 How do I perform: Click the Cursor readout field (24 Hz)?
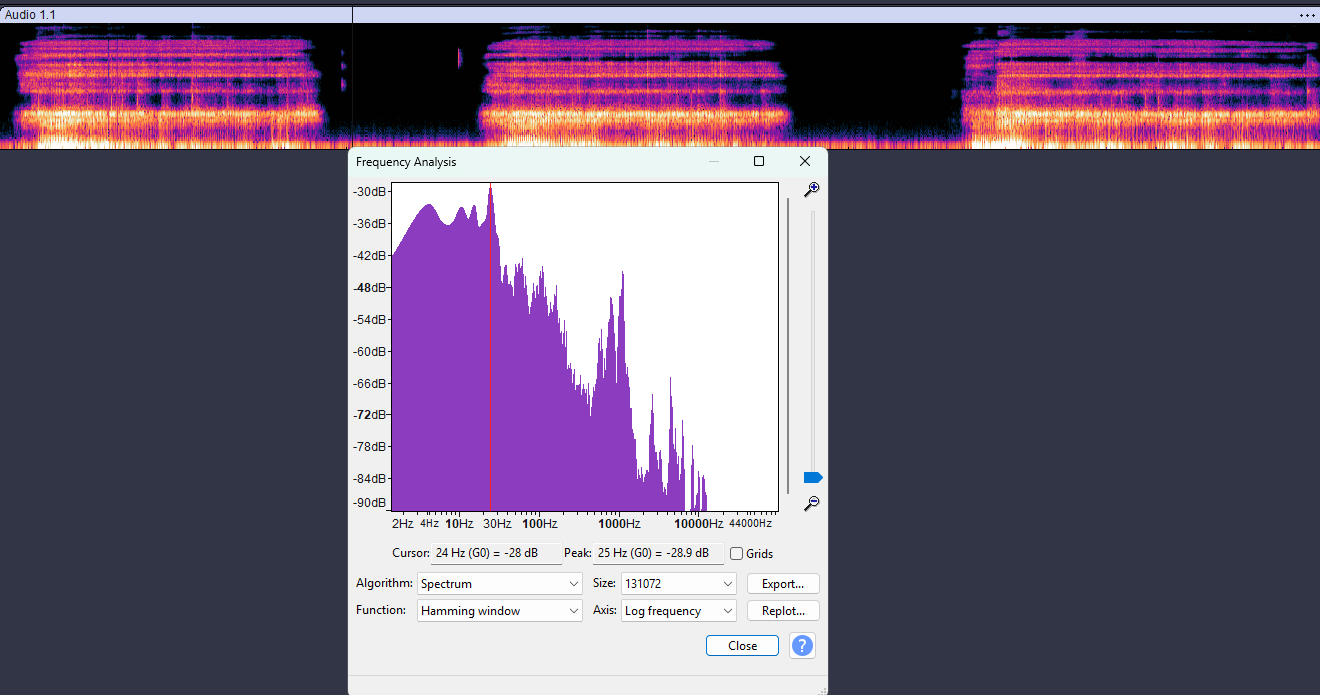pyautogui.click(x=497, y=553)
